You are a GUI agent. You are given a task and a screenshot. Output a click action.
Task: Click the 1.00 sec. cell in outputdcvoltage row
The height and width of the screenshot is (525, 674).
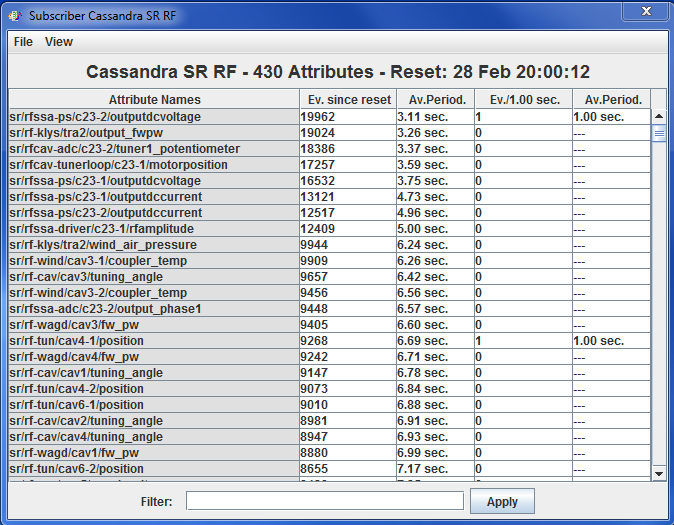pyautogui.click(x=612, y=117)
